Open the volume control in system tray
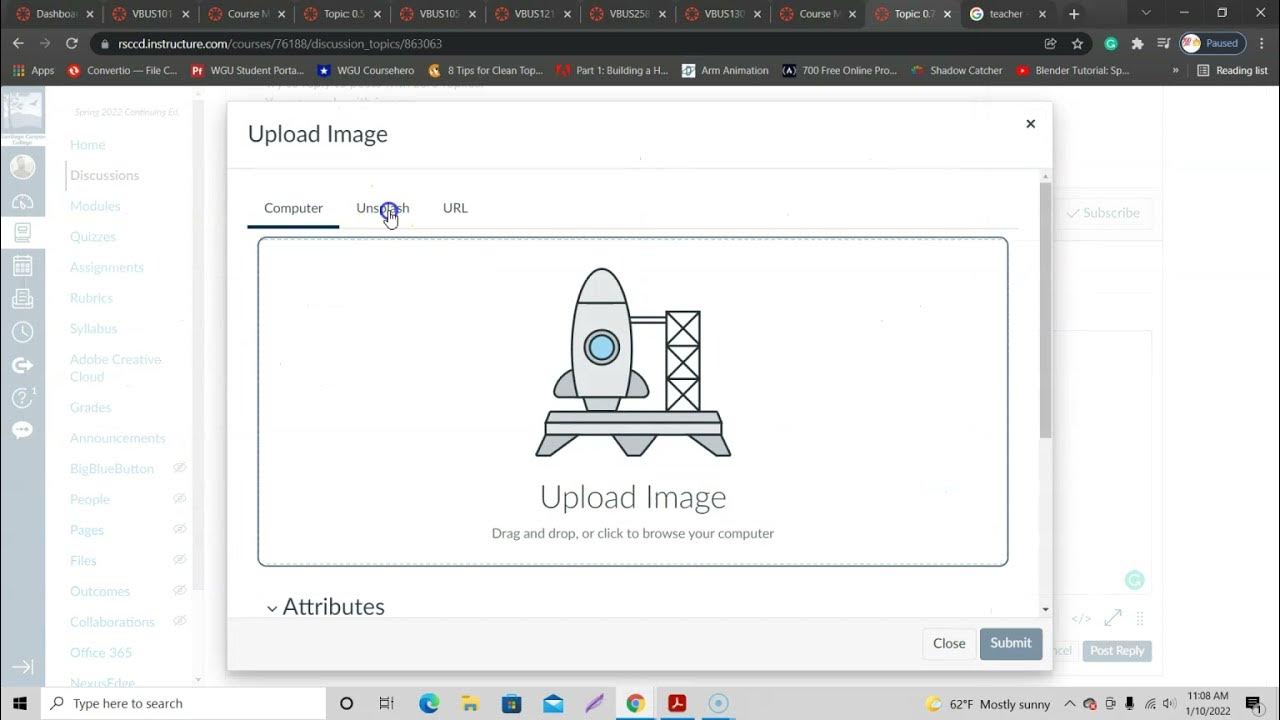Image resolution: width=1280 pixels, height=720 pixels. click(x=1170, y=704)
